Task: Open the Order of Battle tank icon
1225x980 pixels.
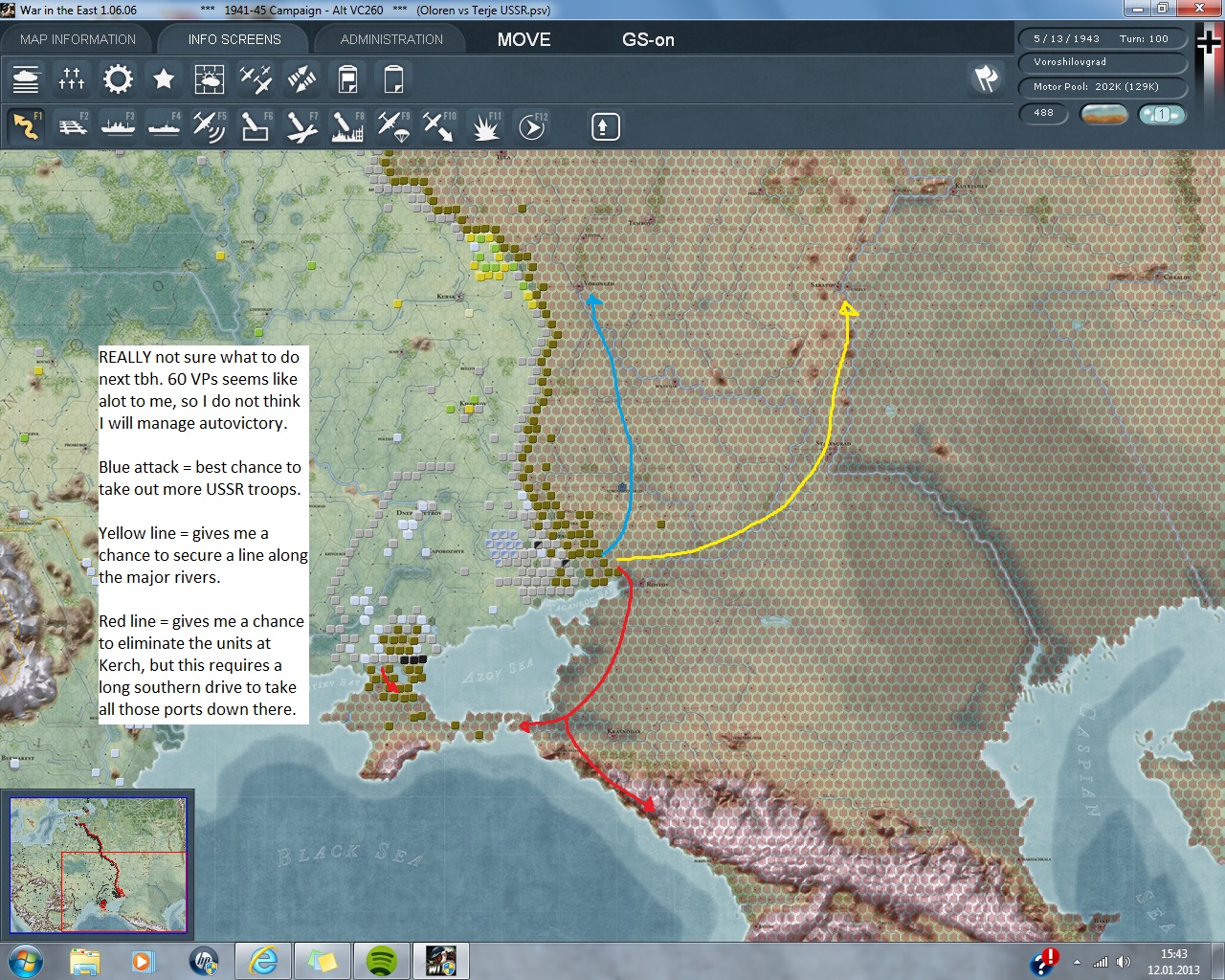Action: [26, 78]
